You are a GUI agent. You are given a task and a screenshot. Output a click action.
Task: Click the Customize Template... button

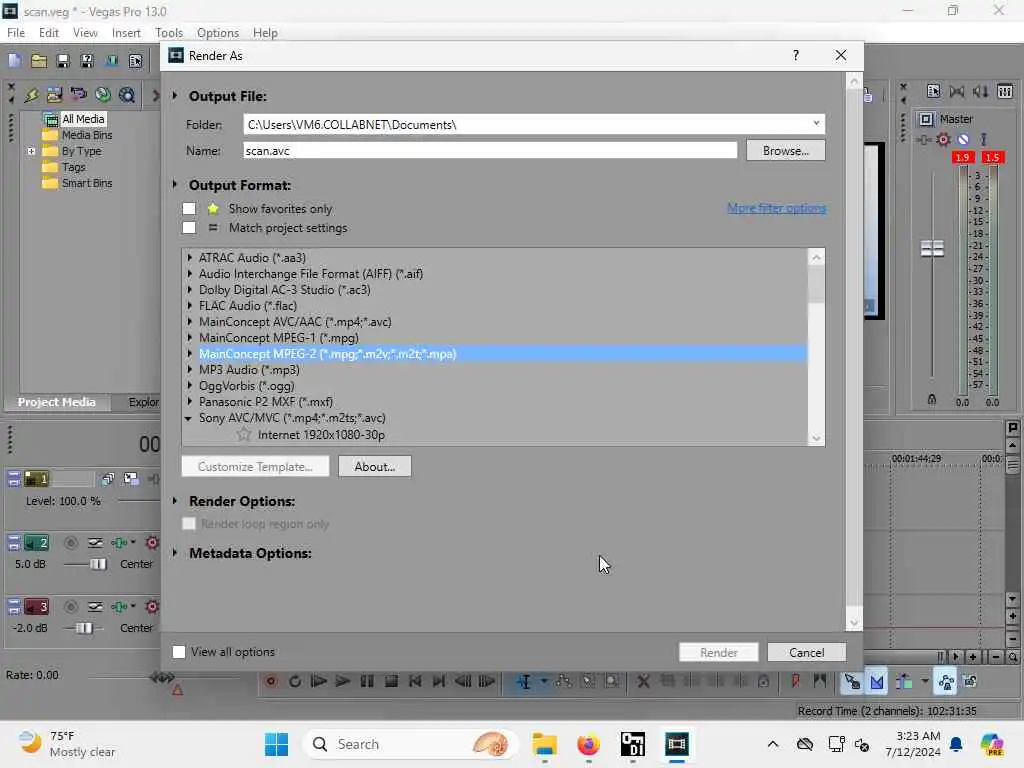coord(255,466)
